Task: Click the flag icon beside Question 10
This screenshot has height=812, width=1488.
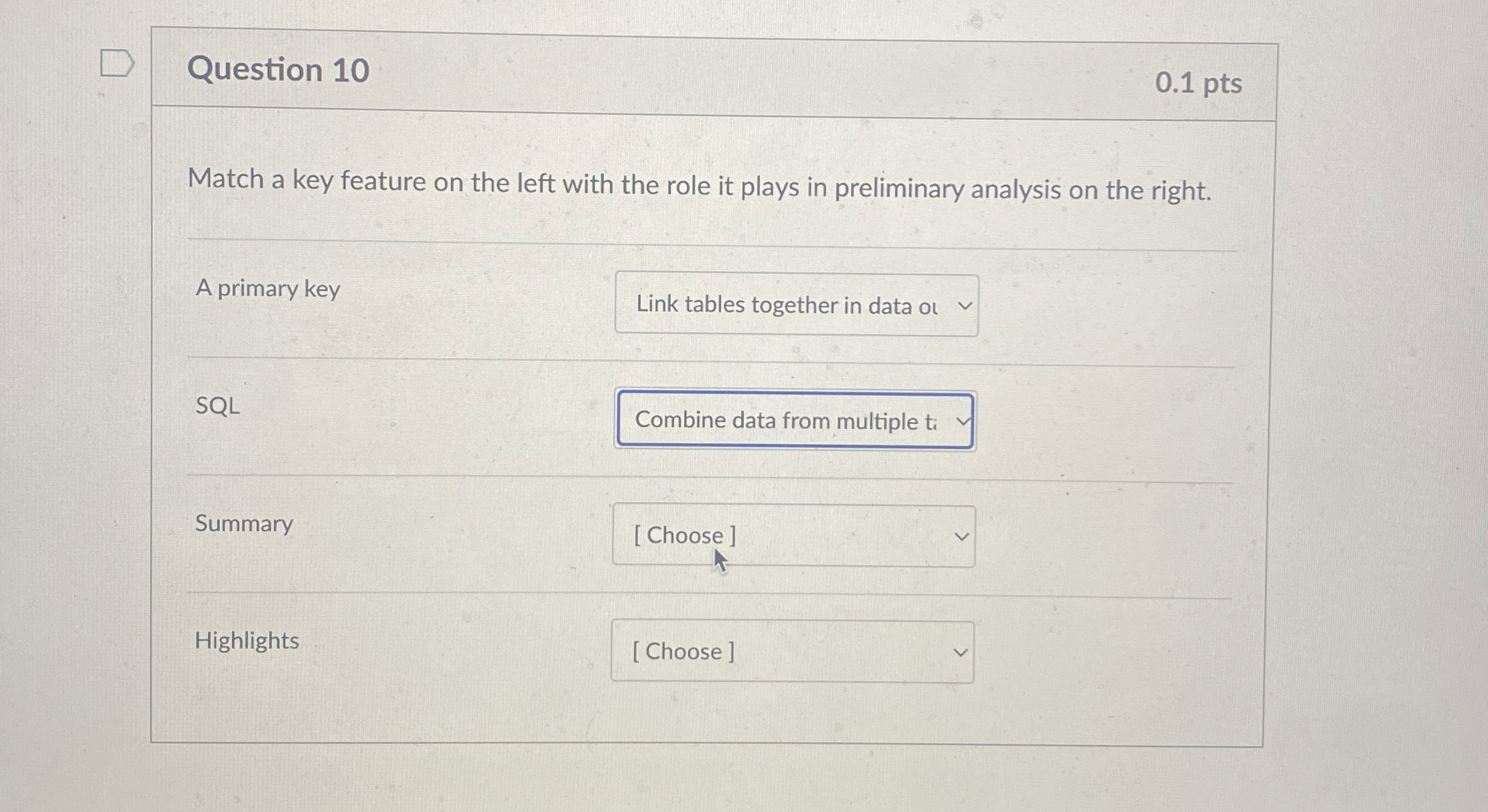Action: 116,63
